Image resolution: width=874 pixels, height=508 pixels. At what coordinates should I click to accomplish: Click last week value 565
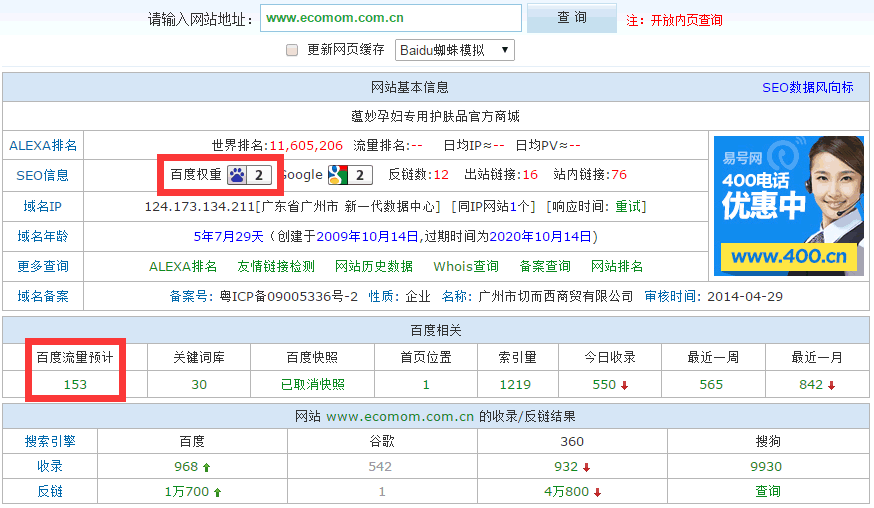pyautogui.click(x=711, y=385)
